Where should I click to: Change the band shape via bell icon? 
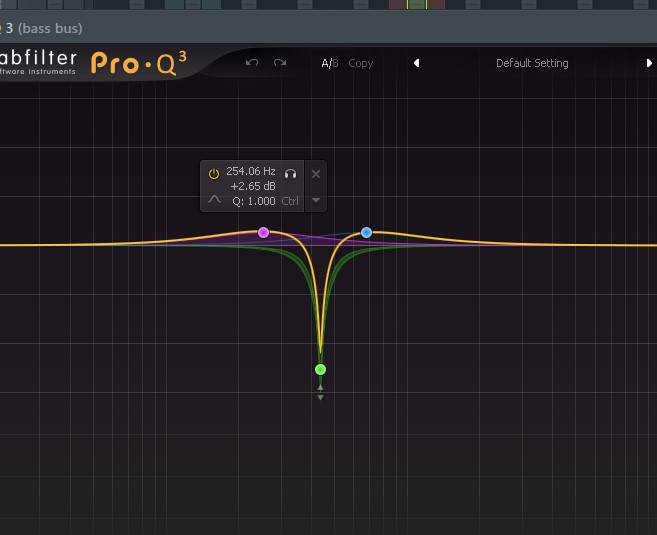[x=214, y=200]
